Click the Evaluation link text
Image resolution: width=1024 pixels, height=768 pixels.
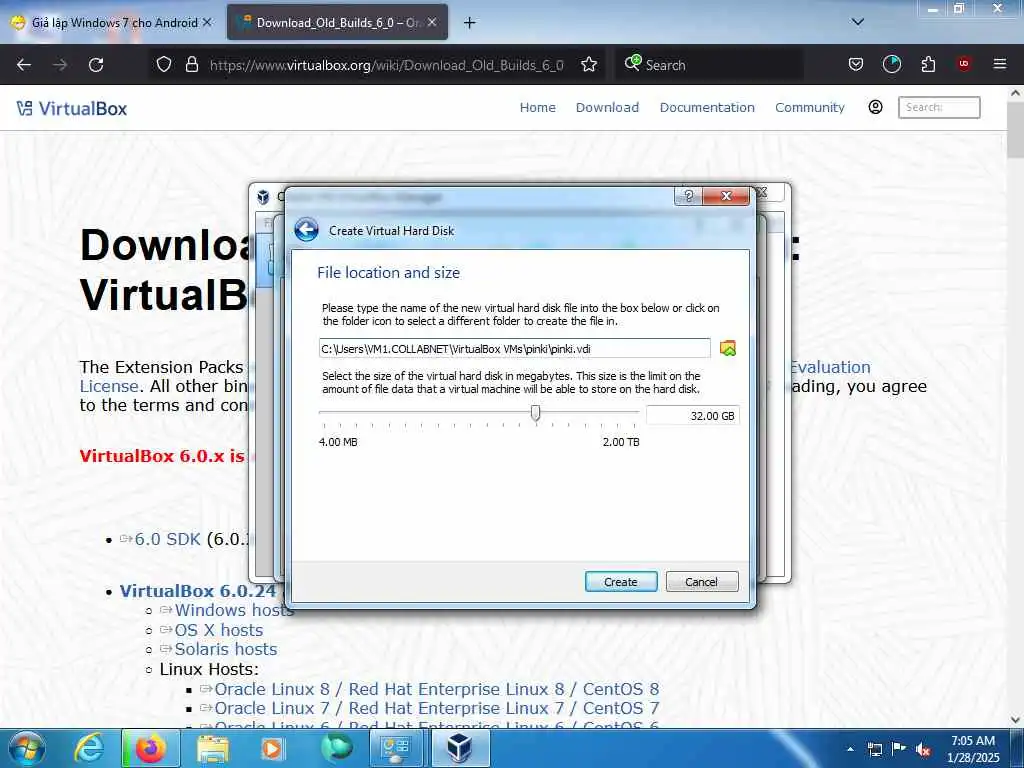click(x=830, y=367)
